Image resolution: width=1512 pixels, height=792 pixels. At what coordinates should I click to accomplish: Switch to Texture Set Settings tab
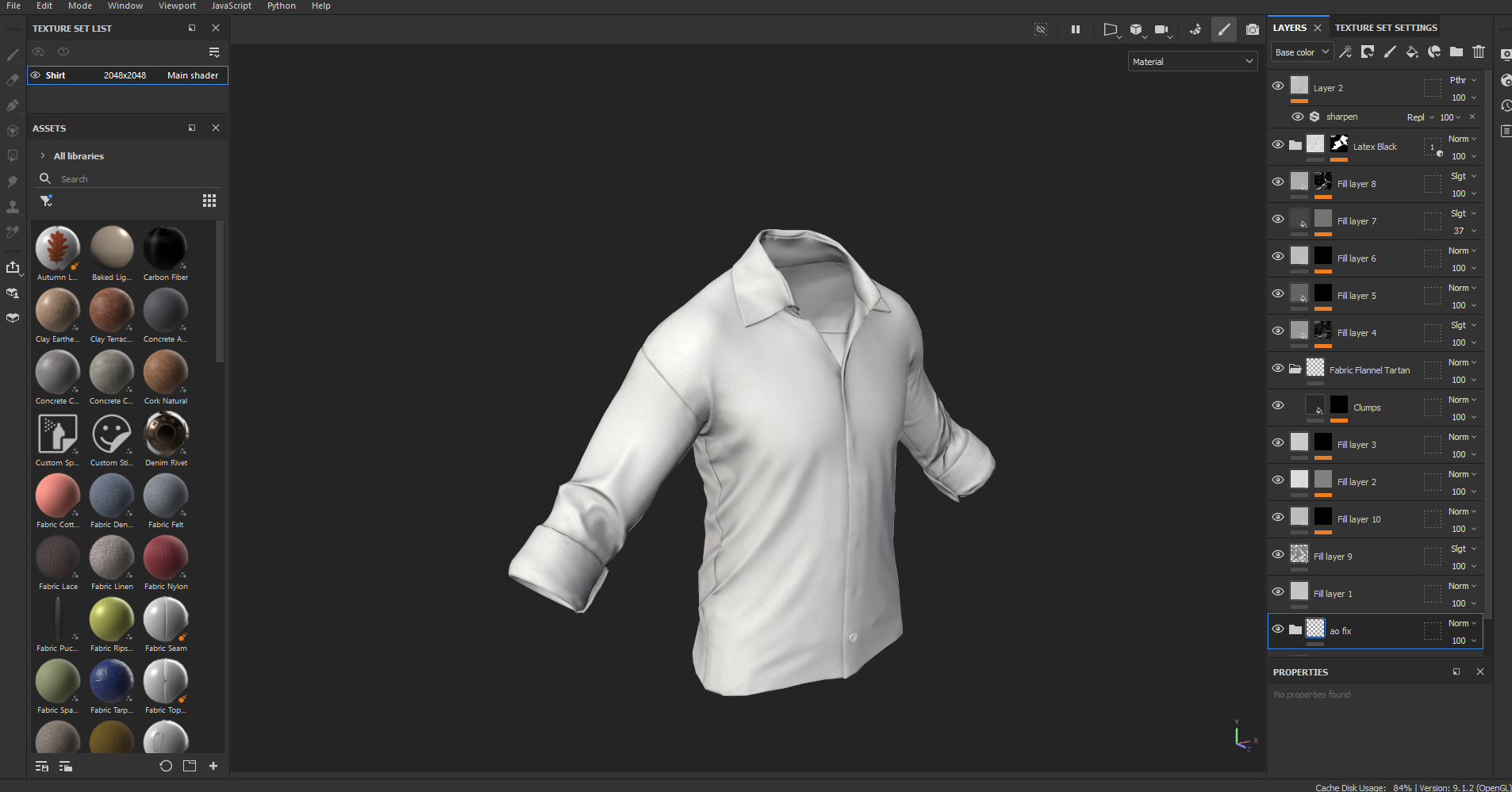[1386, 28]
